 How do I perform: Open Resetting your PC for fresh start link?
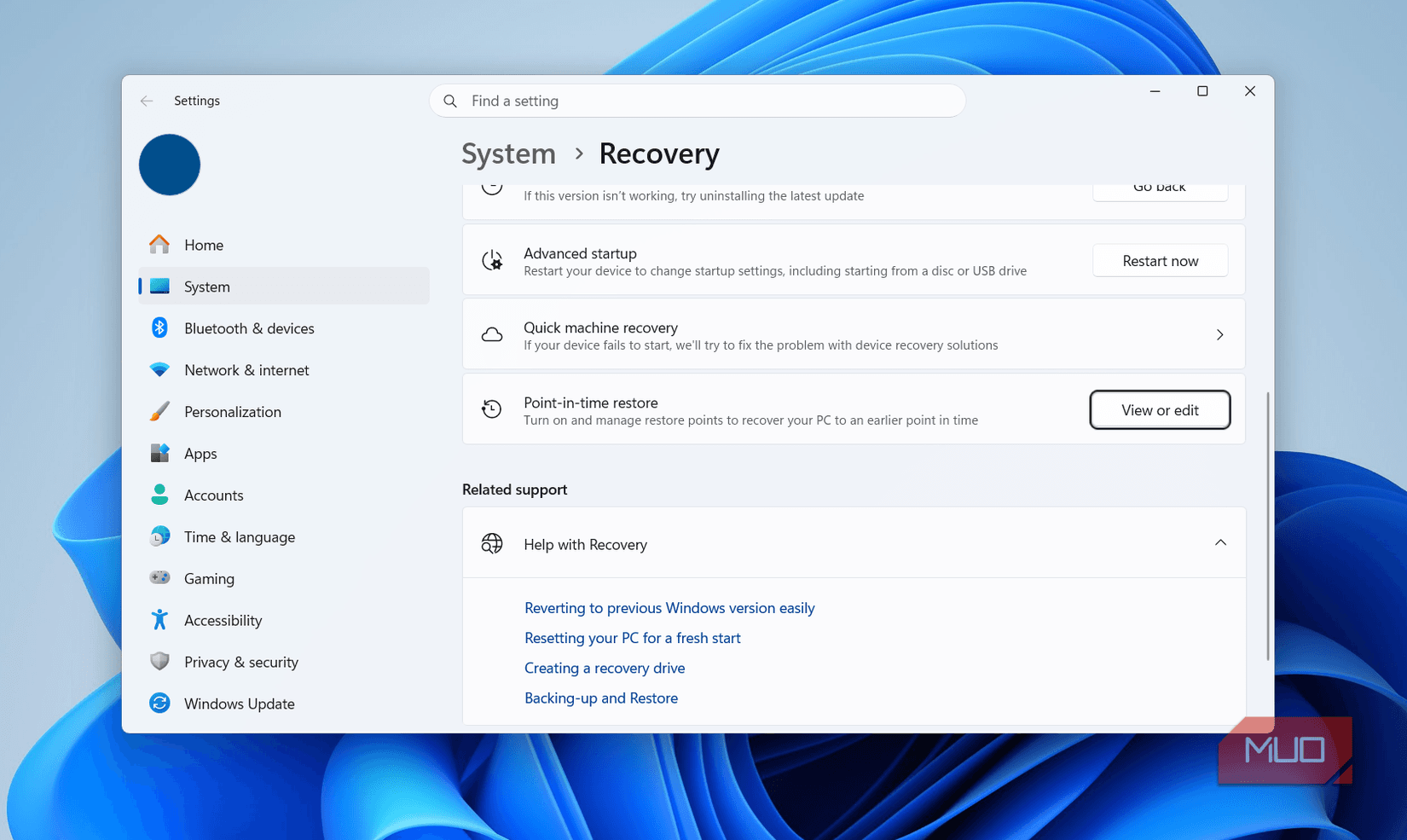(x=633, y=638)
